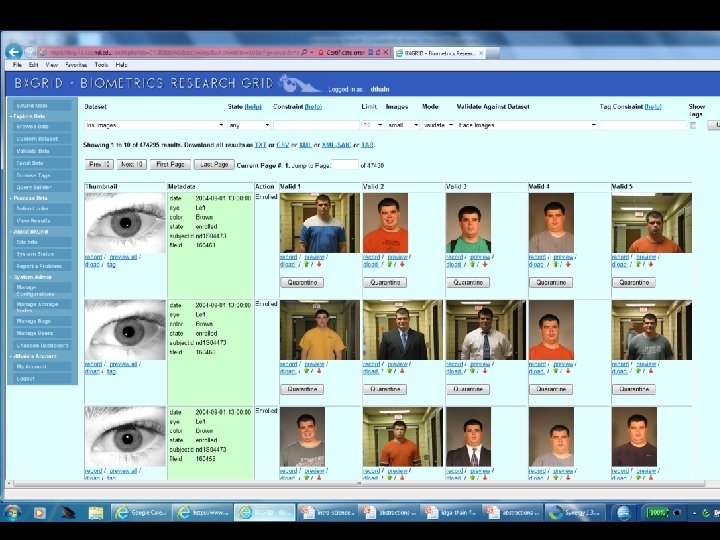The width and height of the screenshot is (720, 540).
Task: Click green up-arrow under second-row Valid 1 photo
Action: coord(307,371)
